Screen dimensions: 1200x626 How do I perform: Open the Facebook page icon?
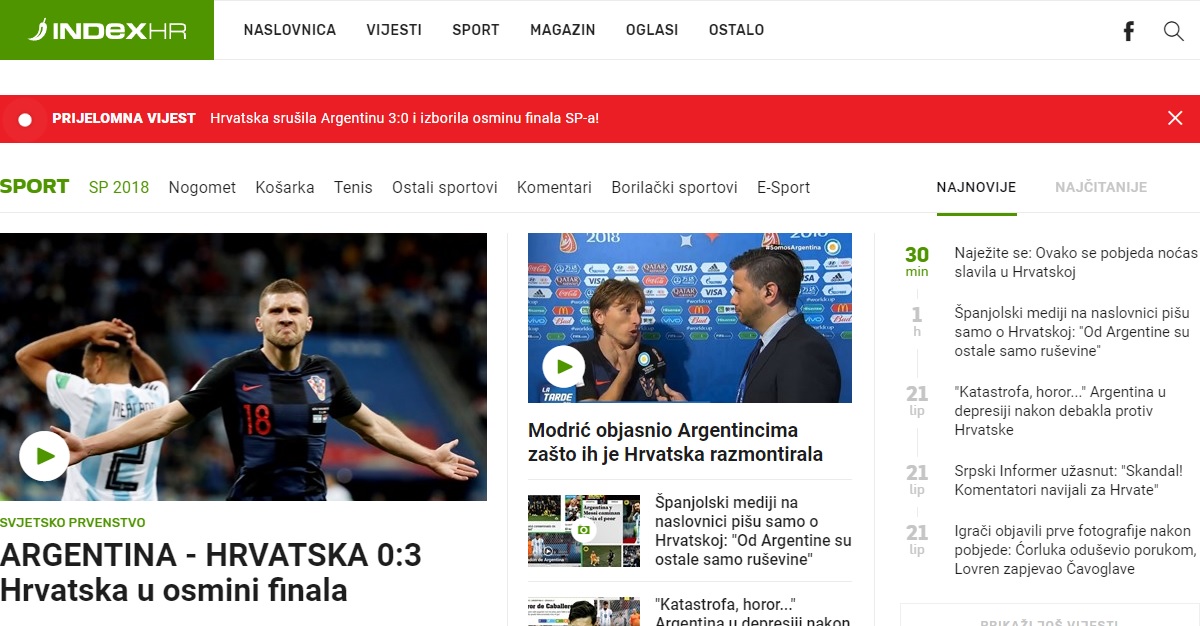(x=1128, y=31)
